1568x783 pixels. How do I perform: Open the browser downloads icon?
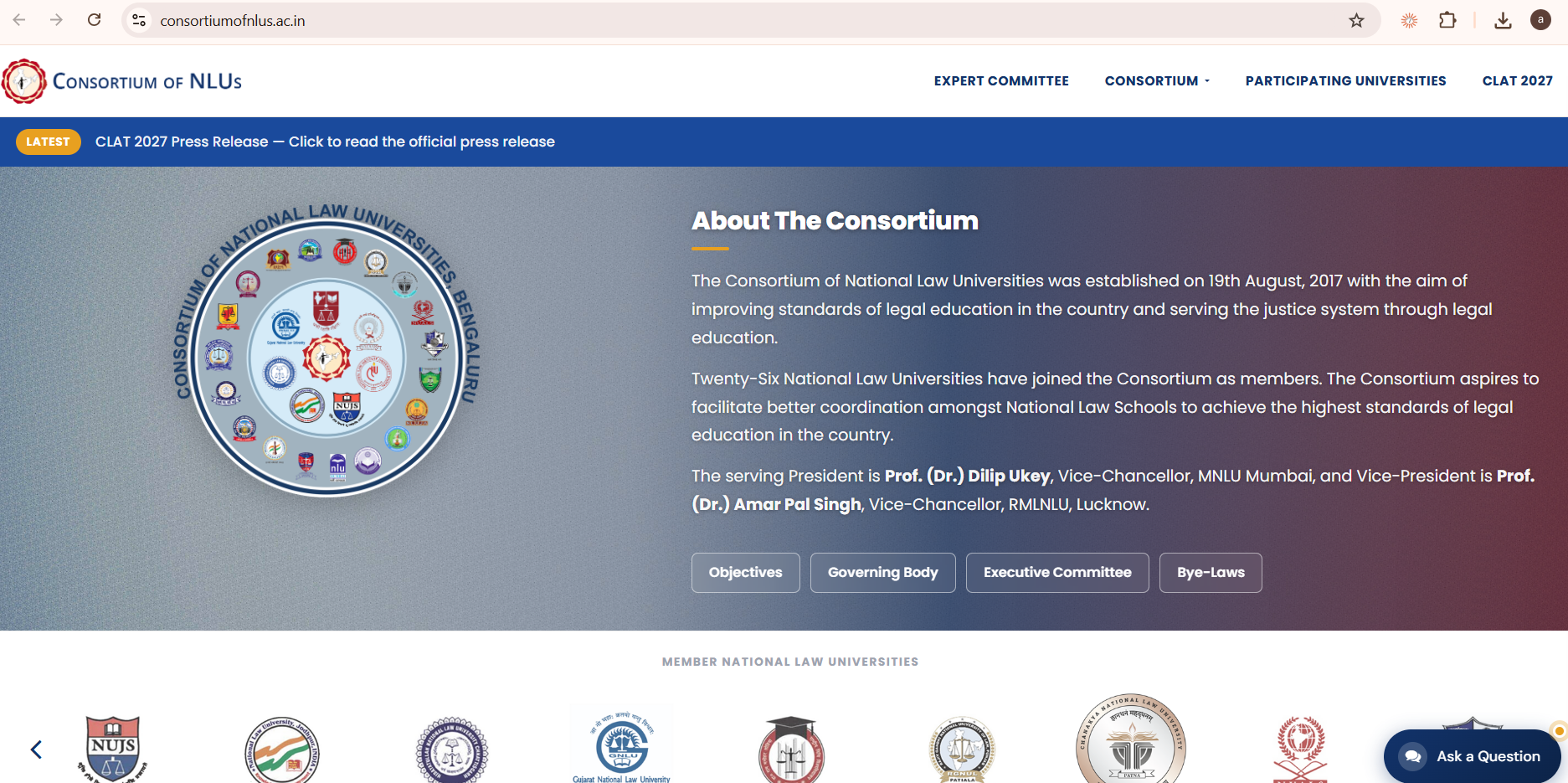tap(1503, 20)
